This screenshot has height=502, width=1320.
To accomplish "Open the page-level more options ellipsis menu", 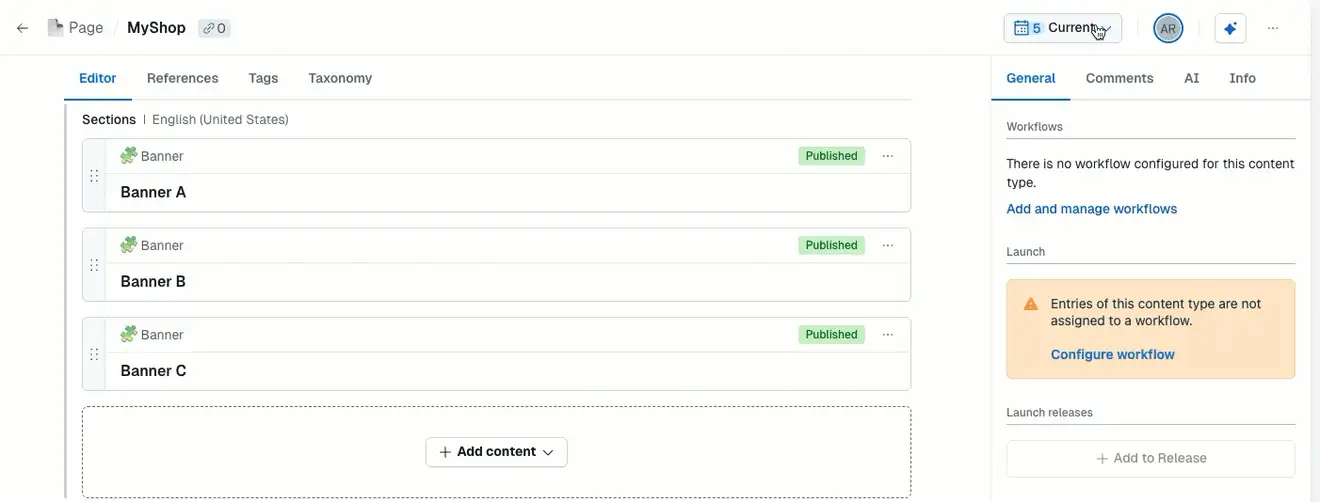I will (1273, 28).
